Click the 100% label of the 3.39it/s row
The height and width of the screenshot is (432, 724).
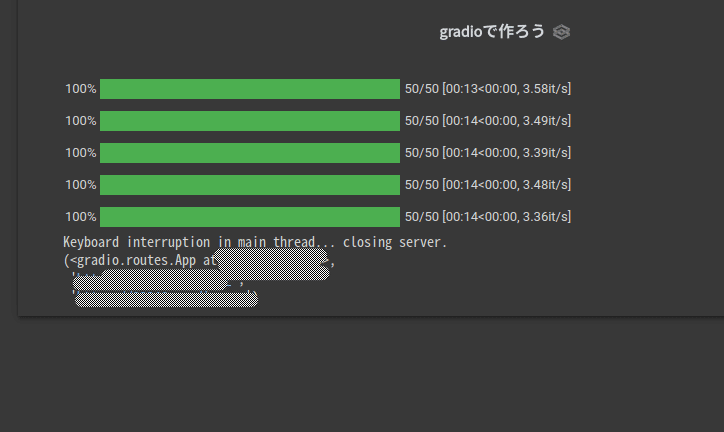81,153
